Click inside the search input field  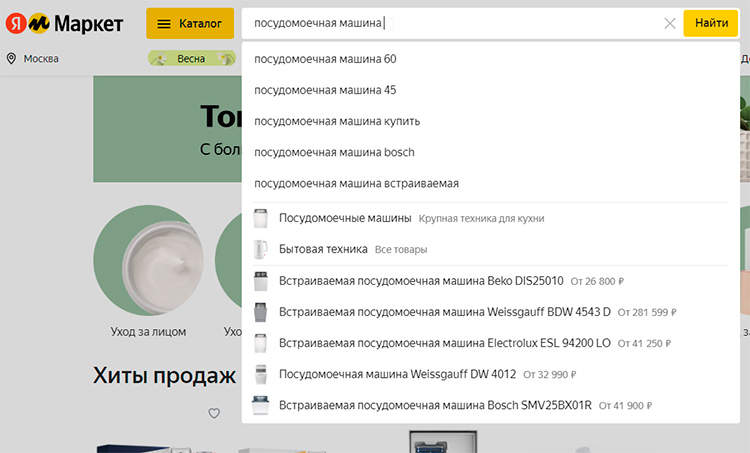(450, 23)
